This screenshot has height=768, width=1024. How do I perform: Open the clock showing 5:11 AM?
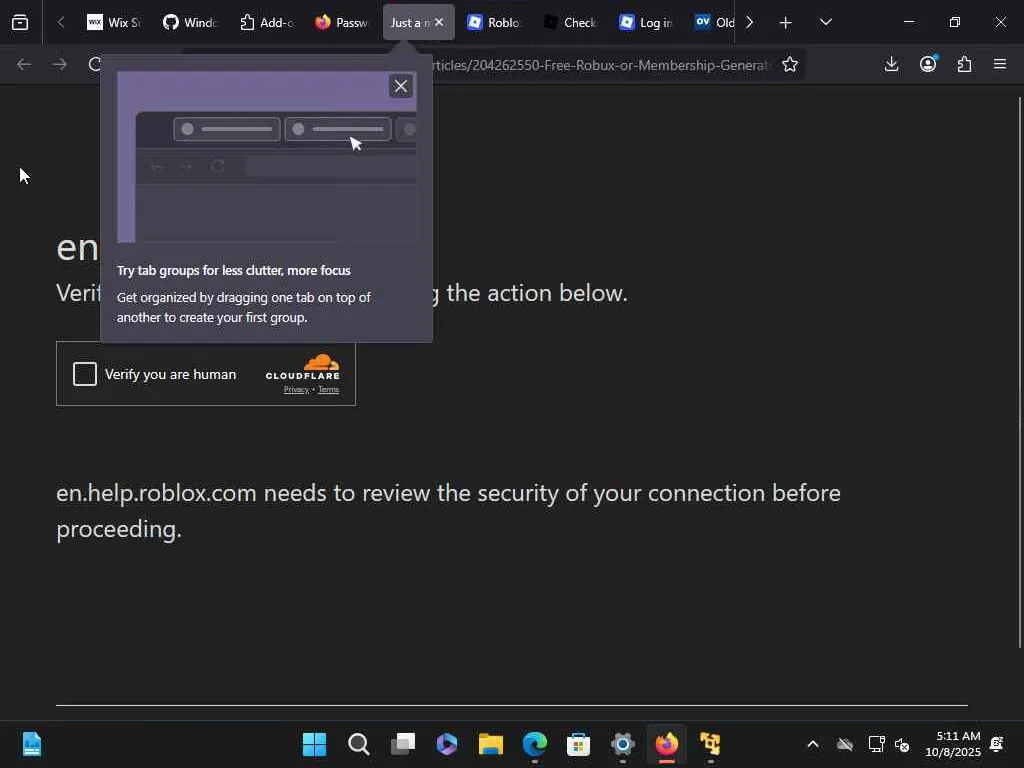pyautogui.click(x=953, y=744)
